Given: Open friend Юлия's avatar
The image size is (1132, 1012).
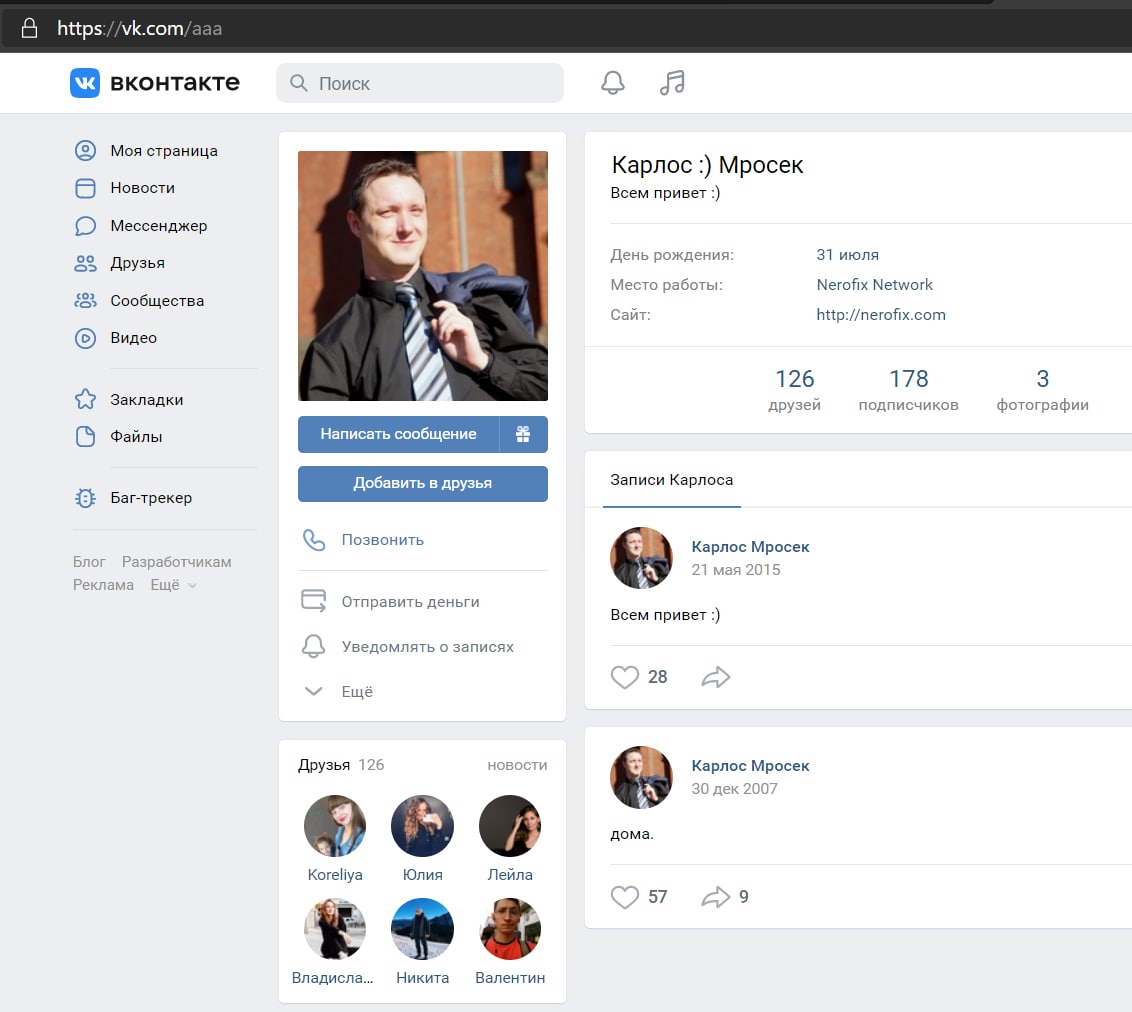Looking at the screenshot, I should [422, 826].
